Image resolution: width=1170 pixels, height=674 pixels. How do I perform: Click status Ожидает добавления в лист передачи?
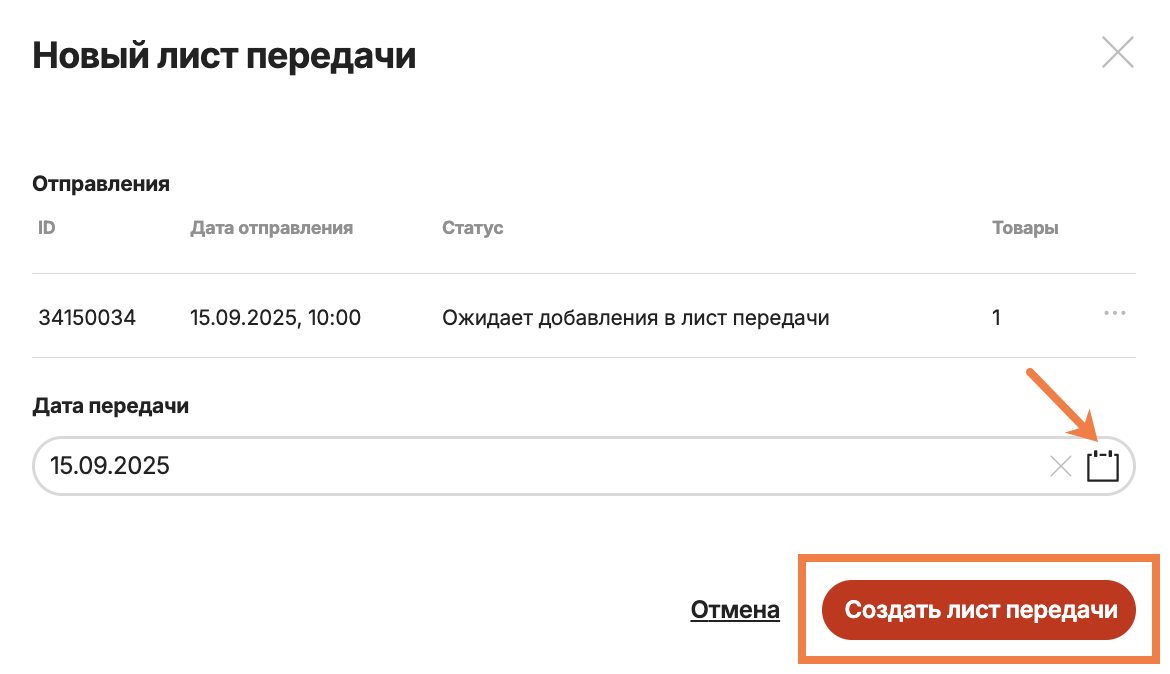coord(635,318)
